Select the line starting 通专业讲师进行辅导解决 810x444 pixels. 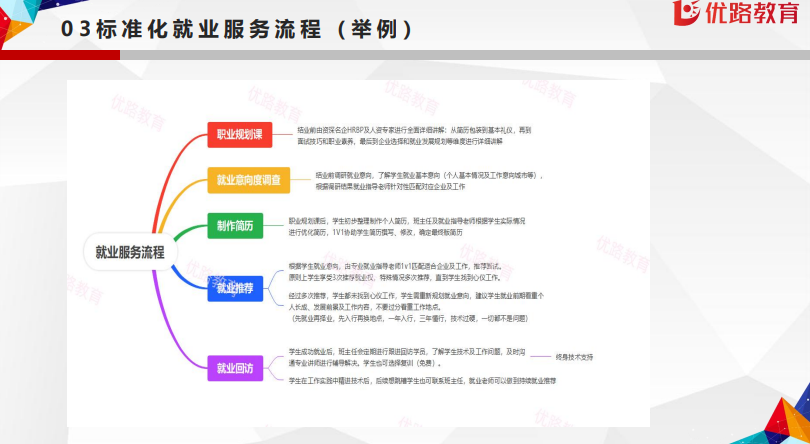365,363
